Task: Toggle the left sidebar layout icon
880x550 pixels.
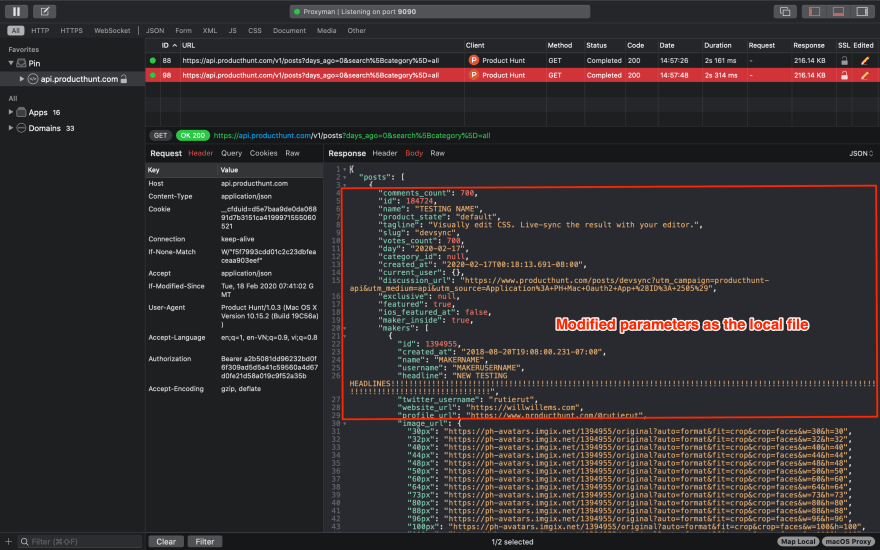Action: click(x=814, y=11)
